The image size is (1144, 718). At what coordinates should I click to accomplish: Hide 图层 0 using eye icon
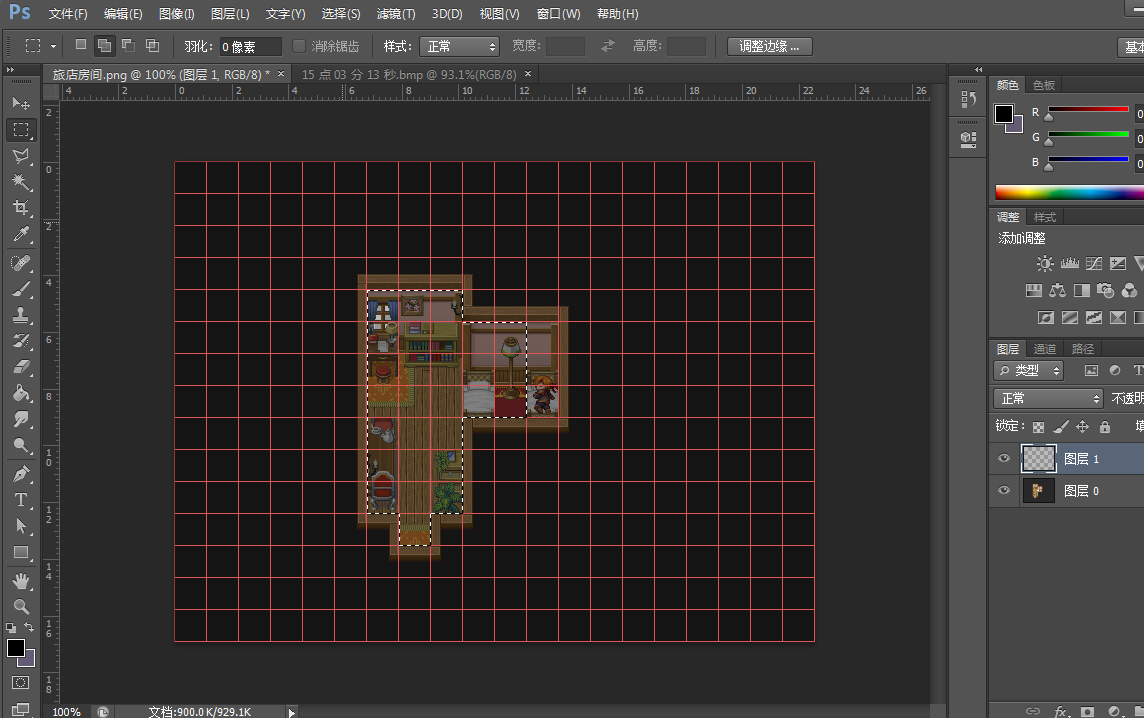pyautogui.click(x=1004, y=490)
